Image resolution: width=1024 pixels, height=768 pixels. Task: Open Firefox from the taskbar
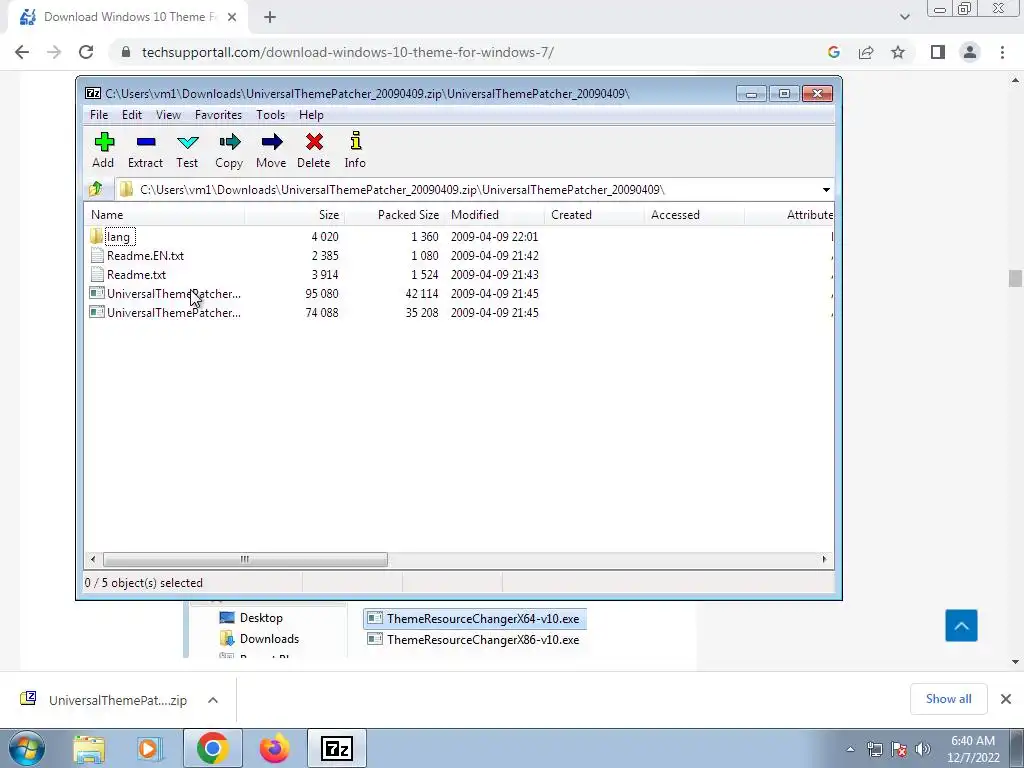point(274,748)
